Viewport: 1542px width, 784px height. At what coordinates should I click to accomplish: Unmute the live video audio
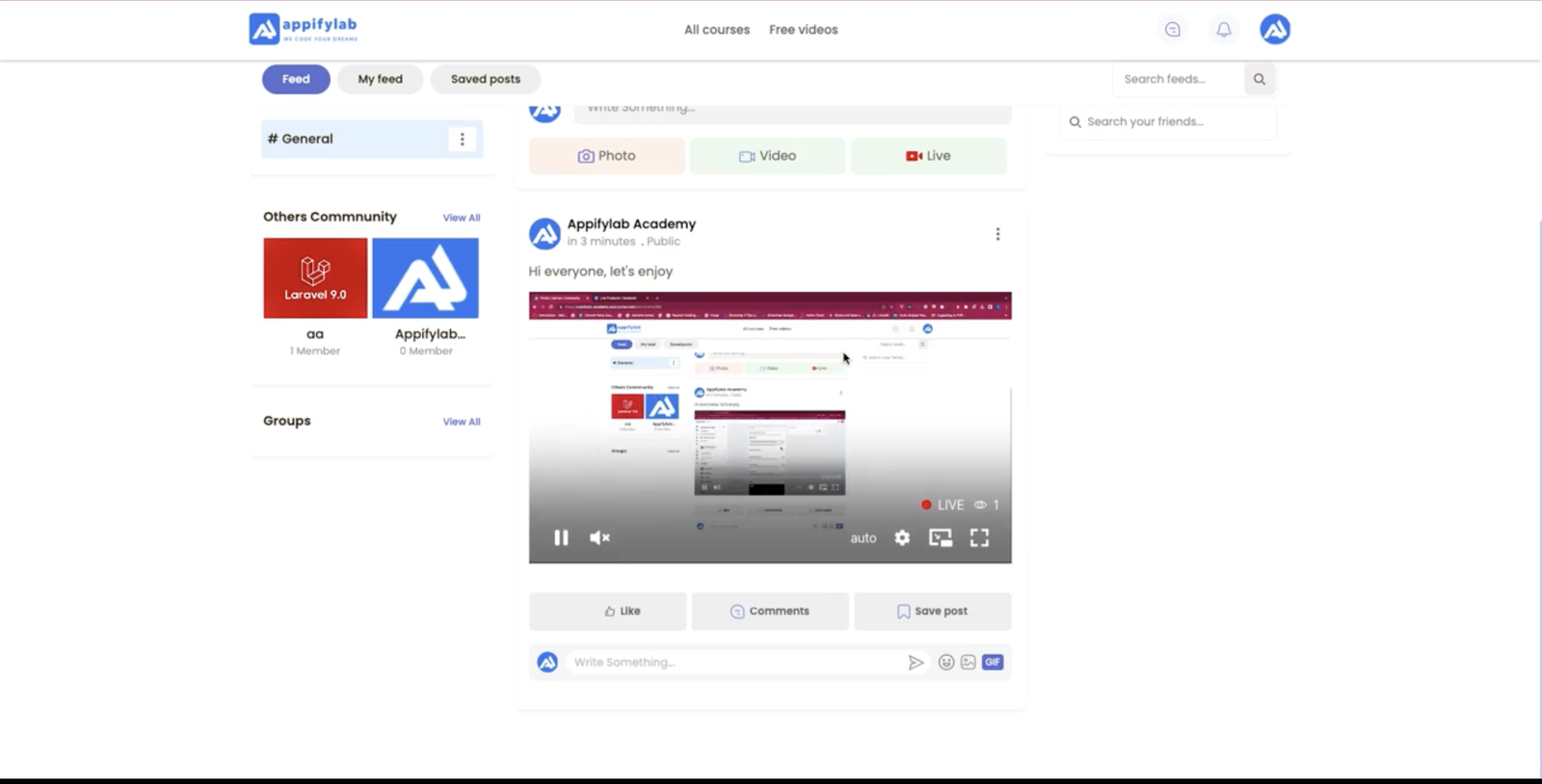pos(599,538)
